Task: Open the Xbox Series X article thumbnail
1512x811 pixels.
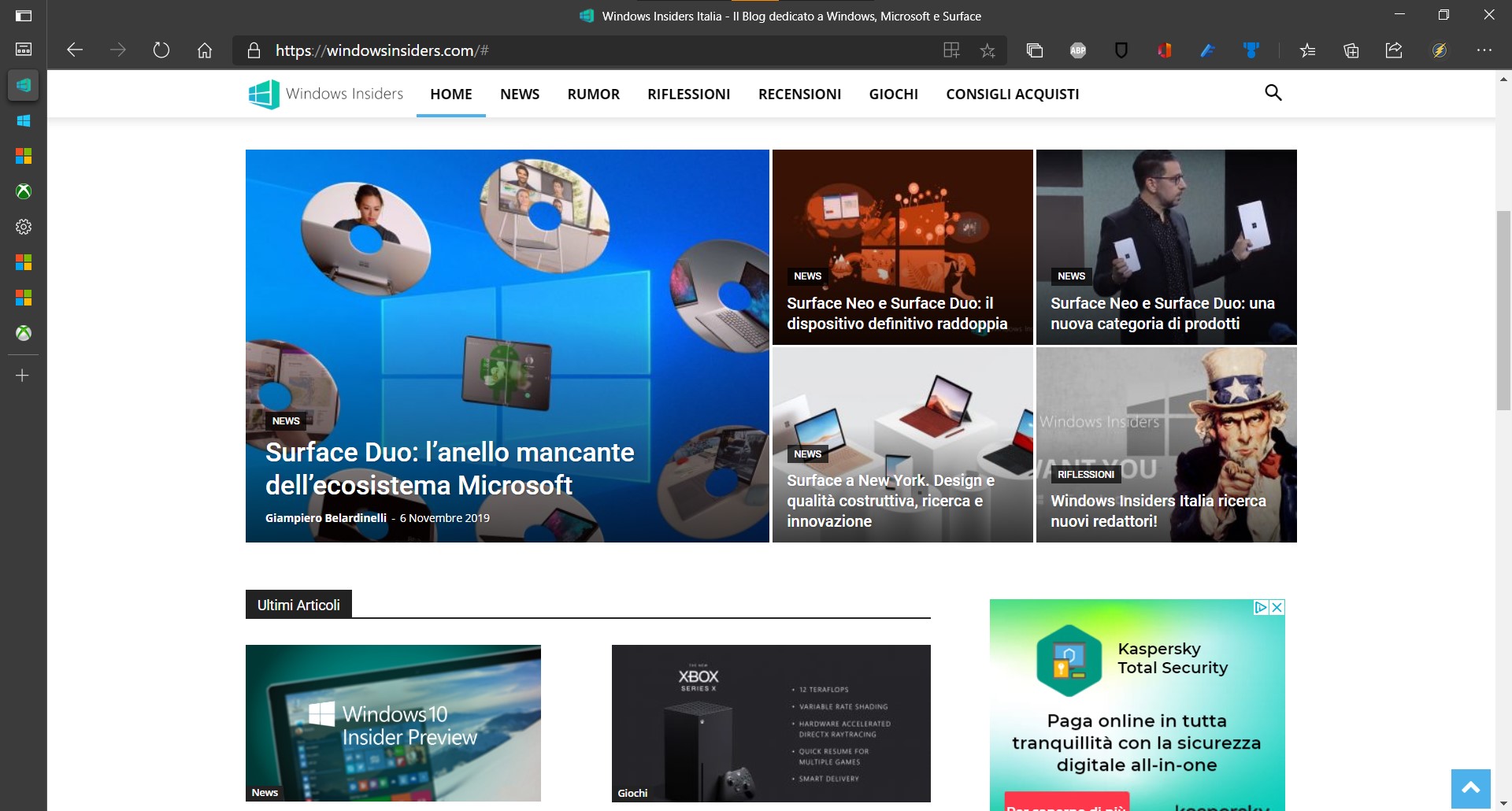Action: 771,723
